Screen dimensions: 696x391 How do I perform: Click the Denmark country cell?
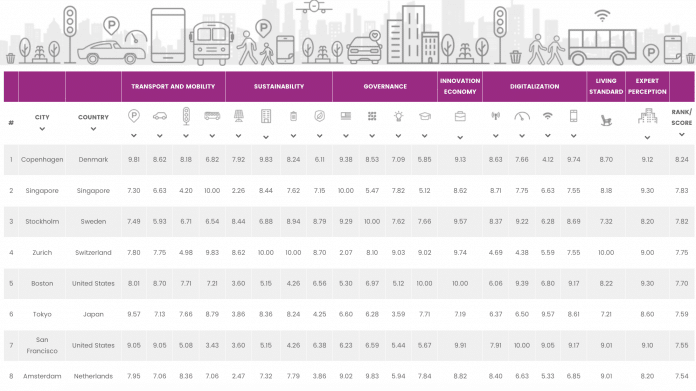[x=93, y=159]
